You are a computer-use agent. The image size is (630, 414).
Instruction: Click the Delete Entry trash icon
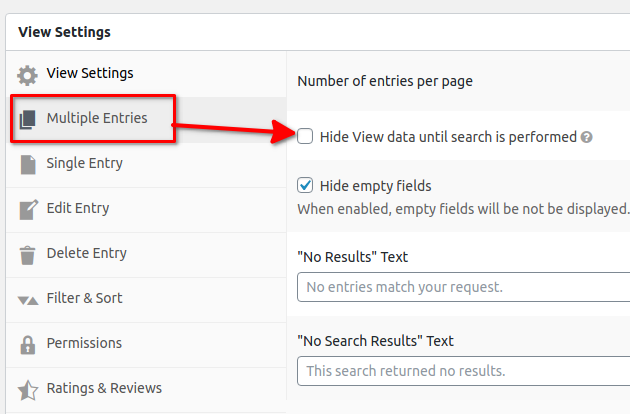[x=28, y=254]
